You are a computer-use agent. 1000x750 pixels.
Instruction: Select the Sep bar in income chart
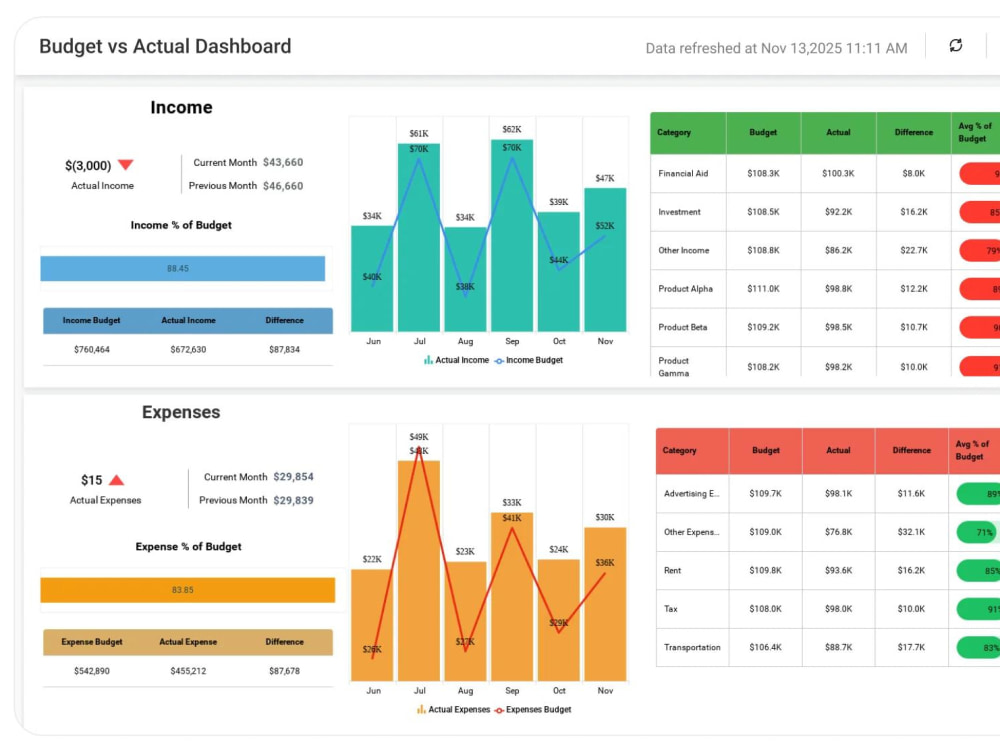tap(512, 235)
